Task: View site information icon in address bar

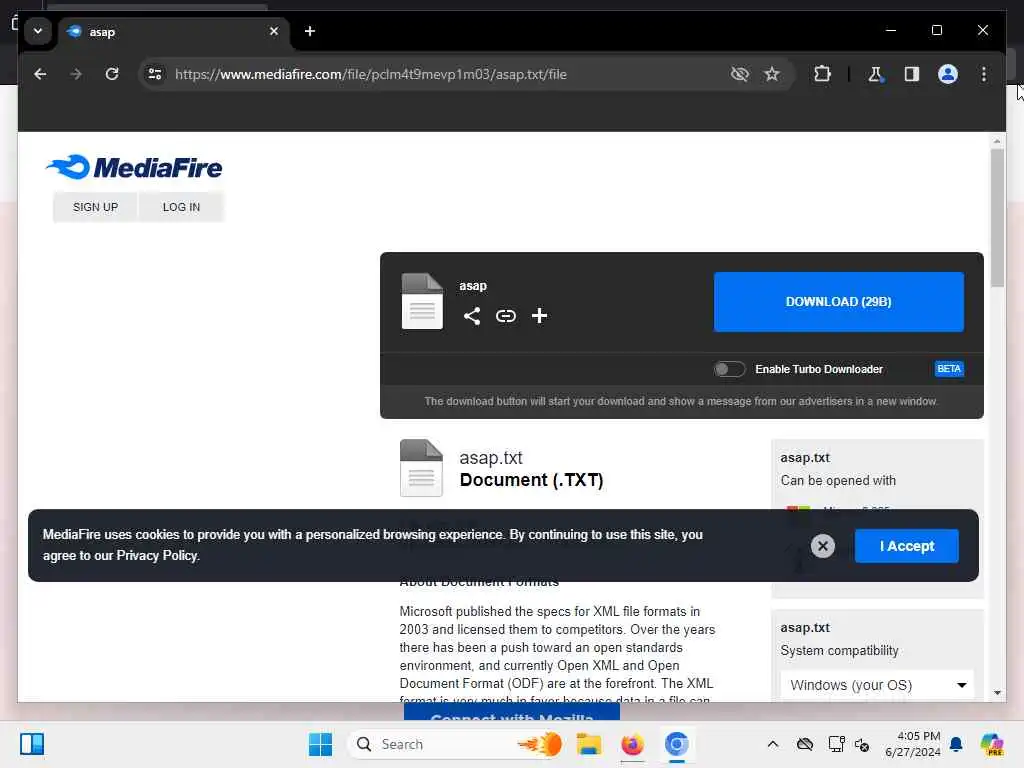Action: click(155, 74)
